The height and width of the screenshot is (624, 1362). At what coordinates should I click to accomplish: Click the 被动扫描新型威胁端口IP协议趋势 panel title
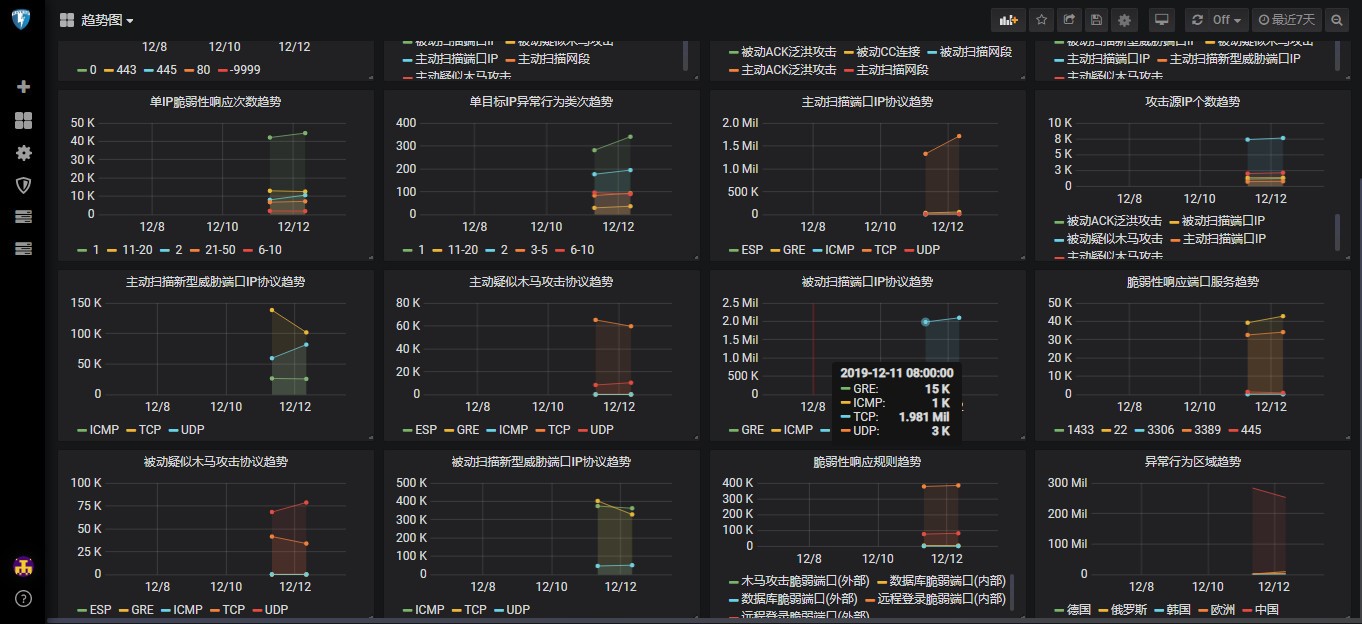coord(541,461)
